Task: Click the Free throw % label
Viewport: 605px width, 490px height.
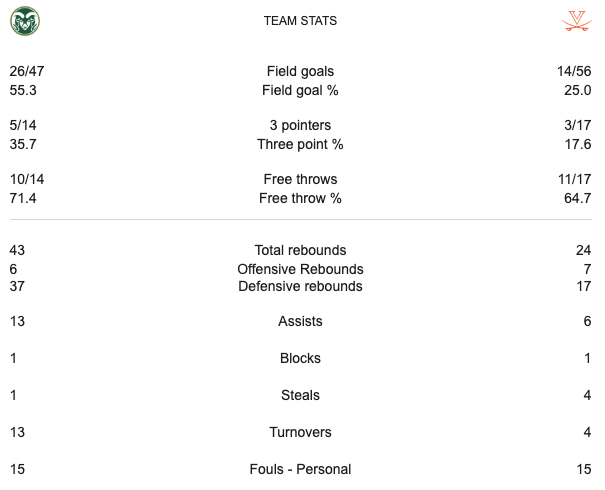Action: point(300,198)
